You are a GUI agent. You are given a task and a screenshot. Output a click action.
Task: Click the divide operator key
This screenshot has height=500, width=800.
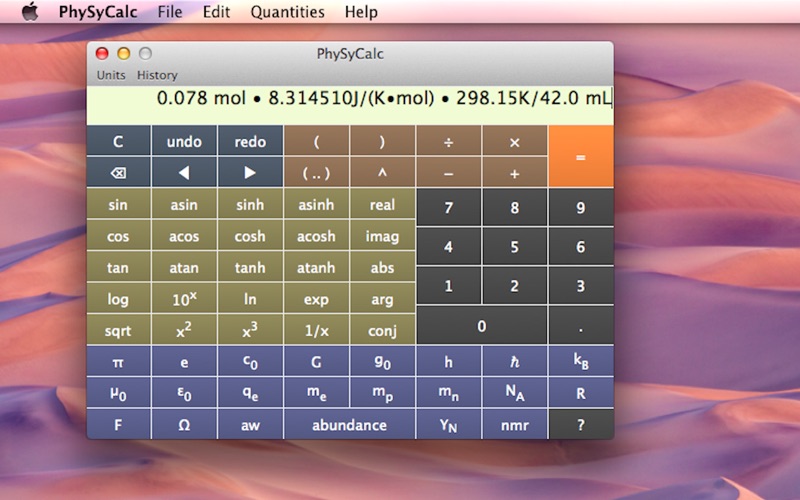(448, 141)
